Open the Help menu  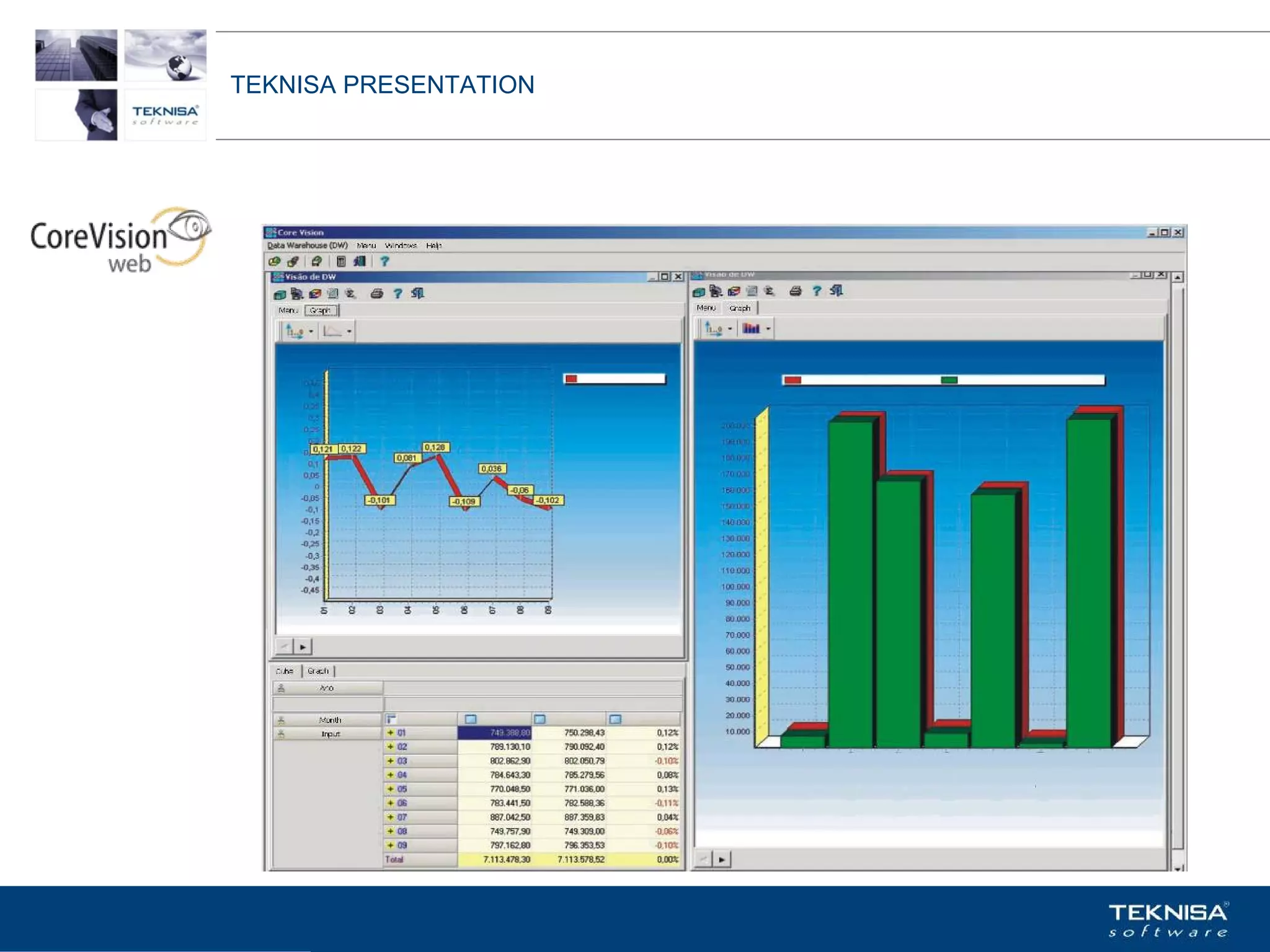point(433,245)
